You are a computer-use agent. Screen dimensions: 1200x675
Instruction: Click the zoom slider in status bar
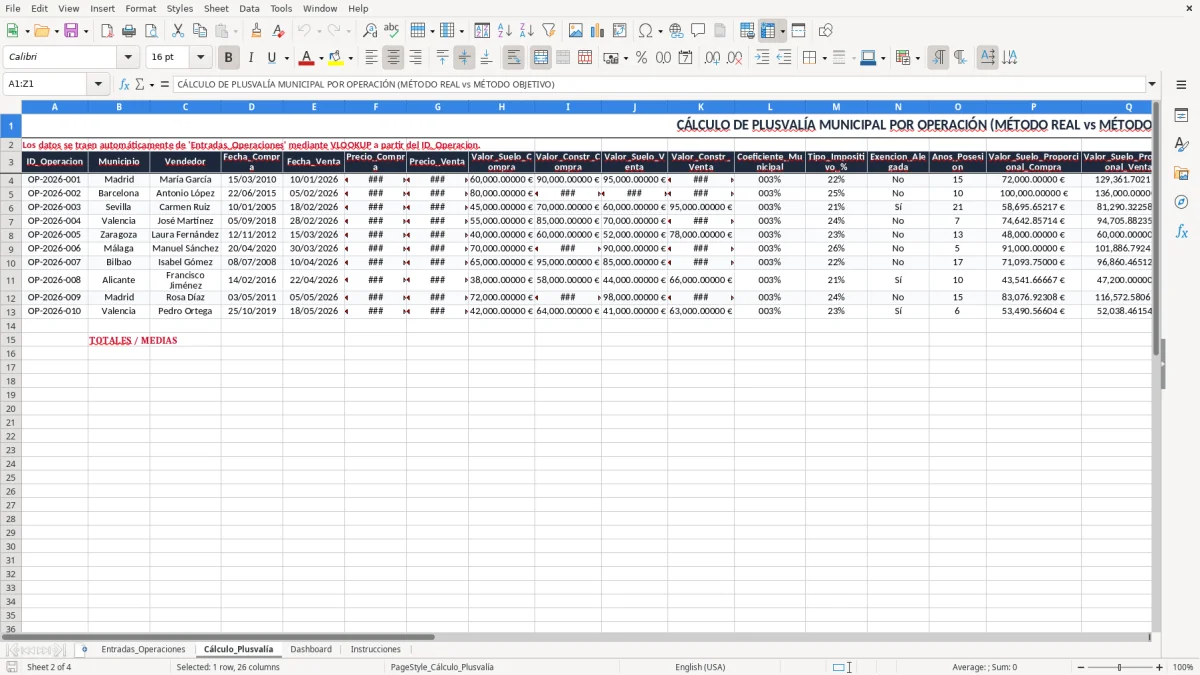click(x=1120, y=667)
